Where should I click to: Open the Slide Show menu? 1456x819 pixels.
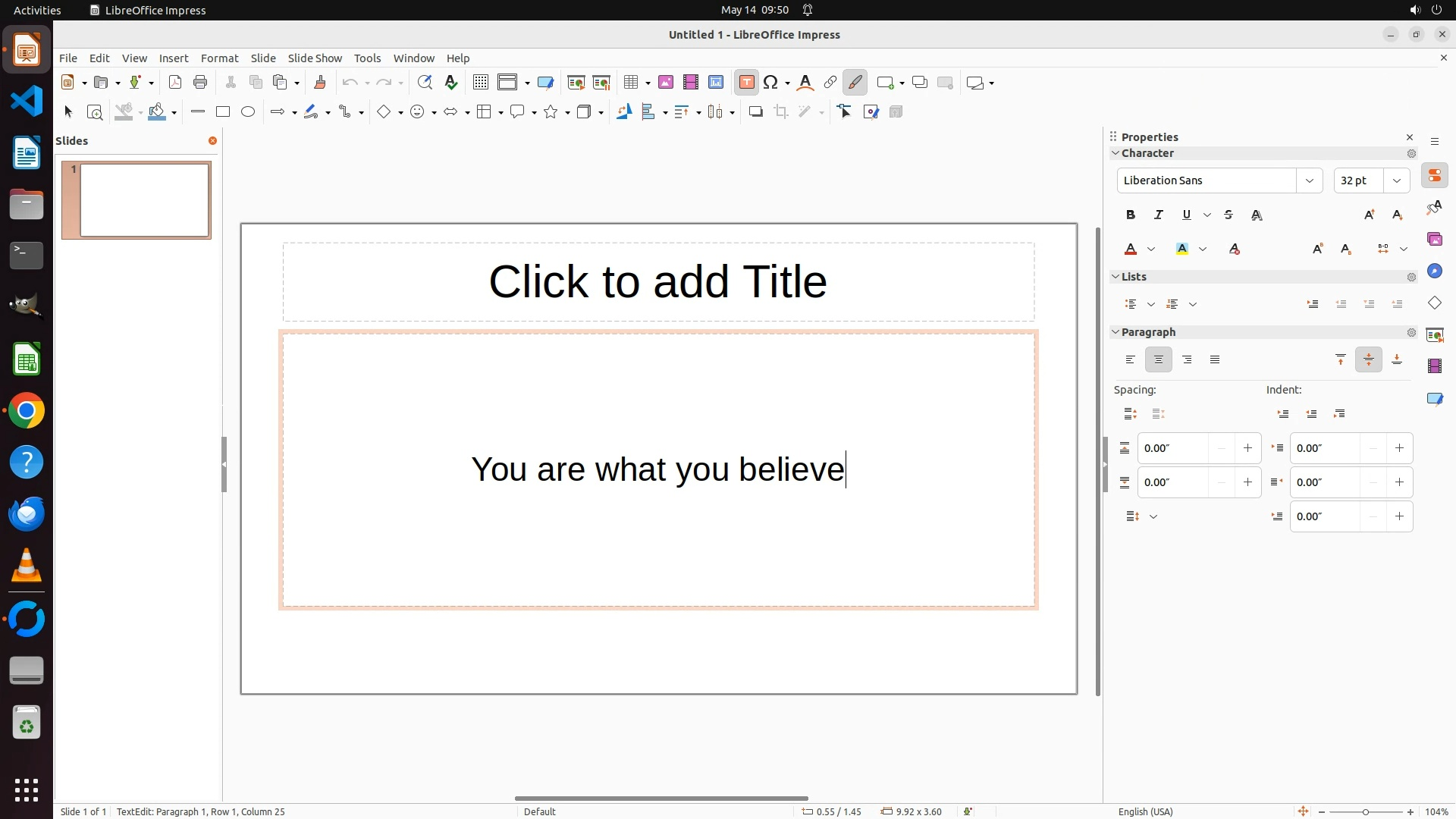[x=315, y=58]
